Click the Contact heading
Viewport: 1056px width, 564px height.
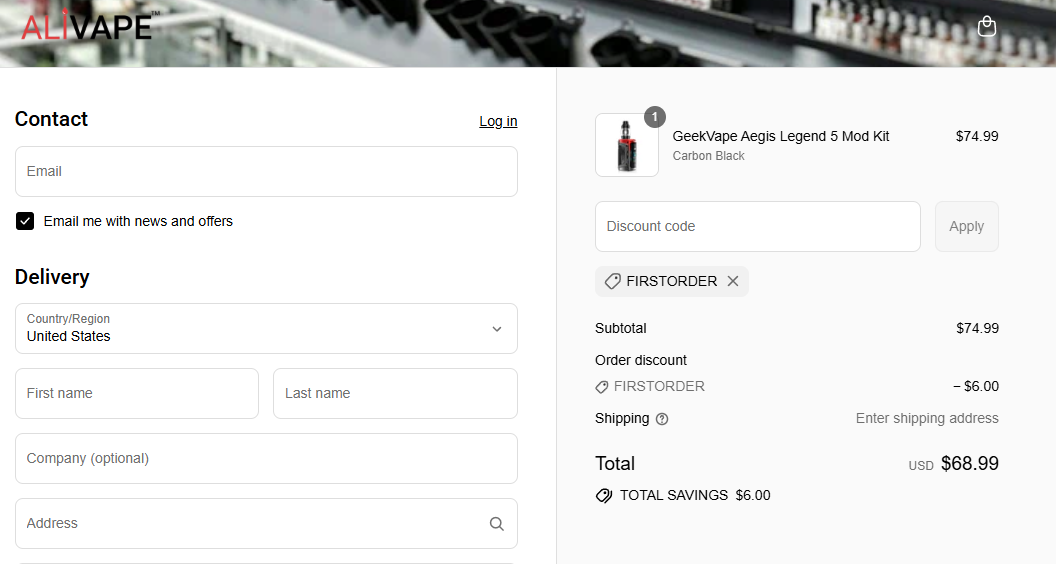[52, 119]
